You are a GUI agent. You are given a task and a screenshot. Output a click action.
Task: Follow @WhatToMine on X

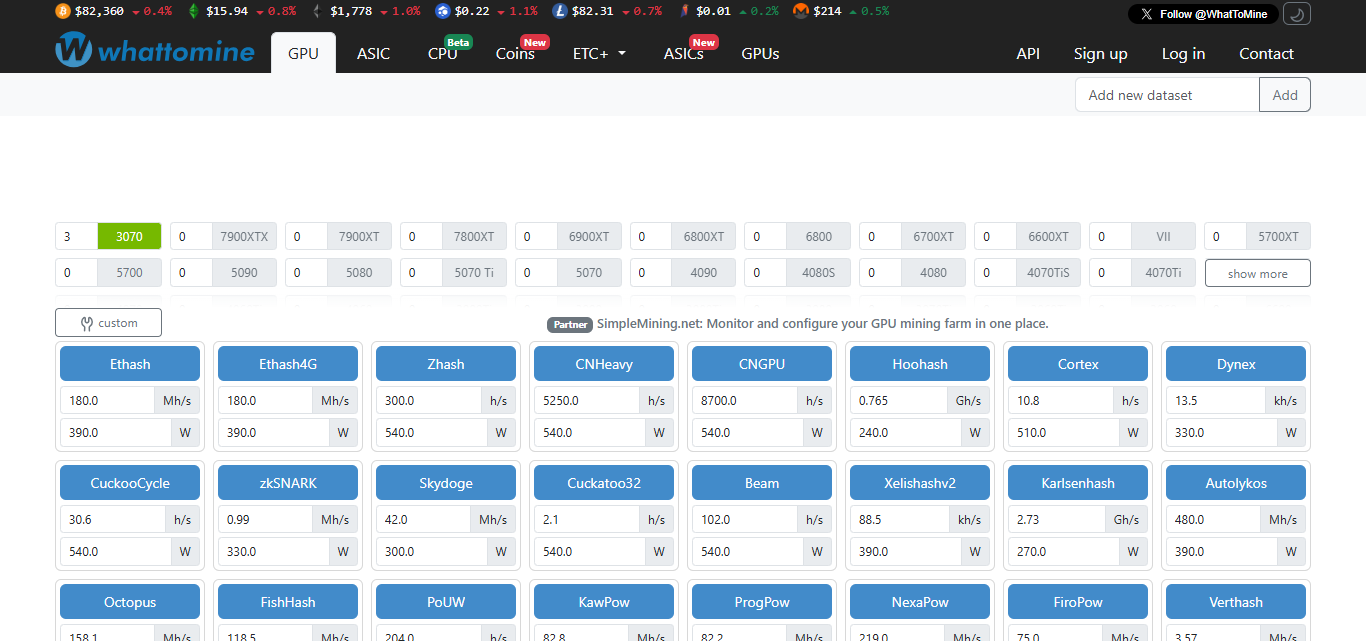point(1204,14)
